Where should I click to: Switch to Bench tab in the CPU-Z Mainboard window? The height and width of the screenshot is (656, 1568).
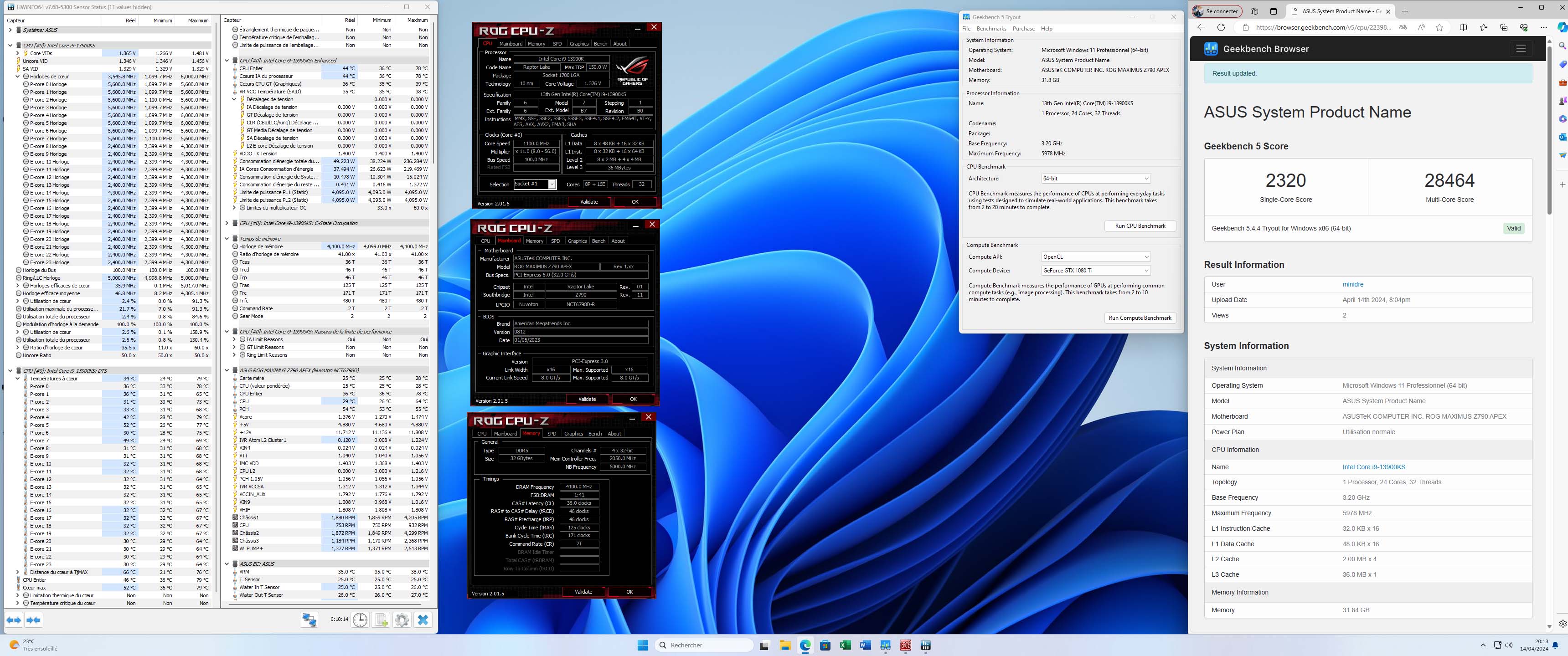click(598, 241)
